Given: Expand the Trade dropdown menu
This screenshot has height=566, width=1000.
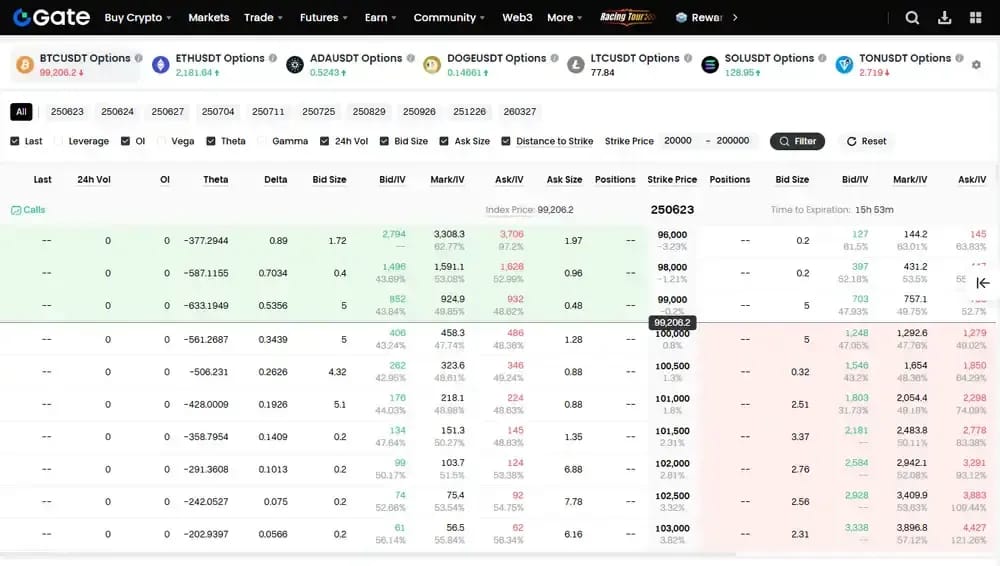Looking at the screenshot, I should tap(263, 18).
